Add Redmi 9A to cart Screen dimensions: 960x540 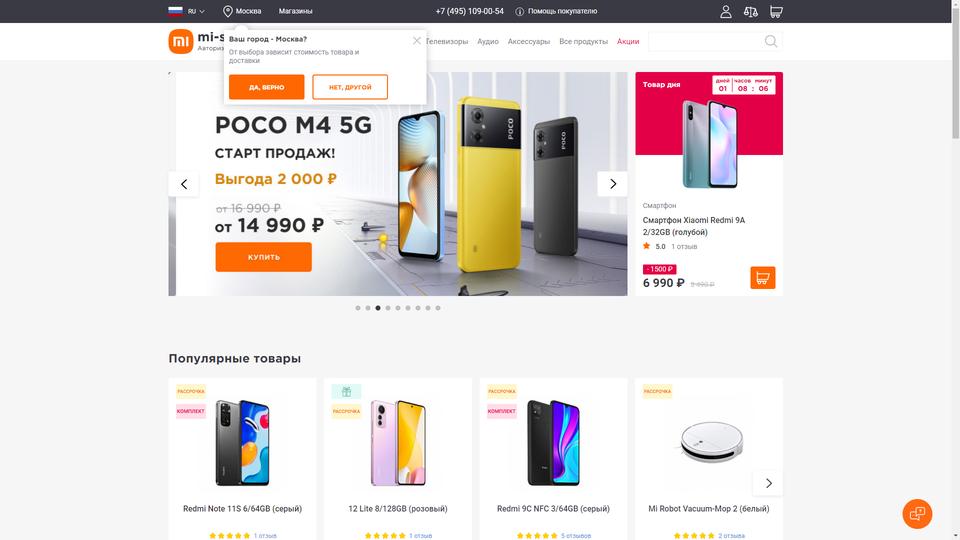coord(762,278)
